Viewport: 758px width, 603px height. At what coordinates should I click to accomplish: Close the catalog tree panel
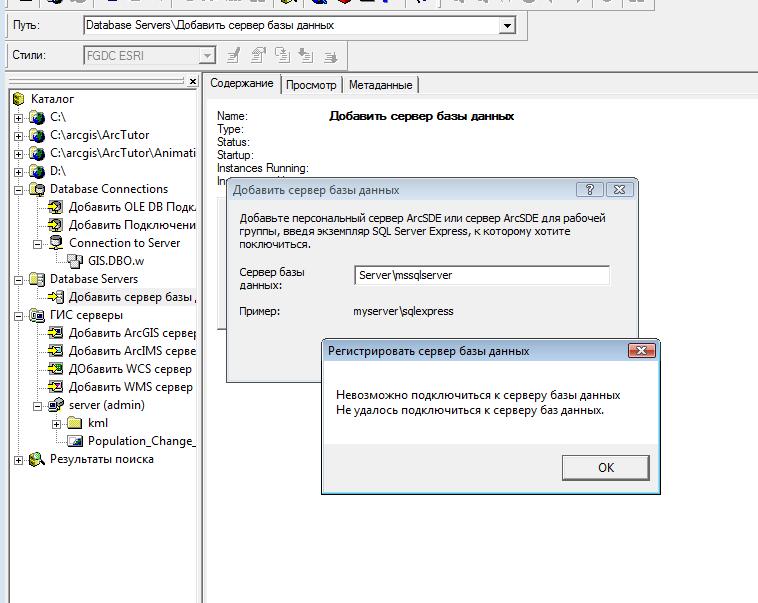pos(192,81)
